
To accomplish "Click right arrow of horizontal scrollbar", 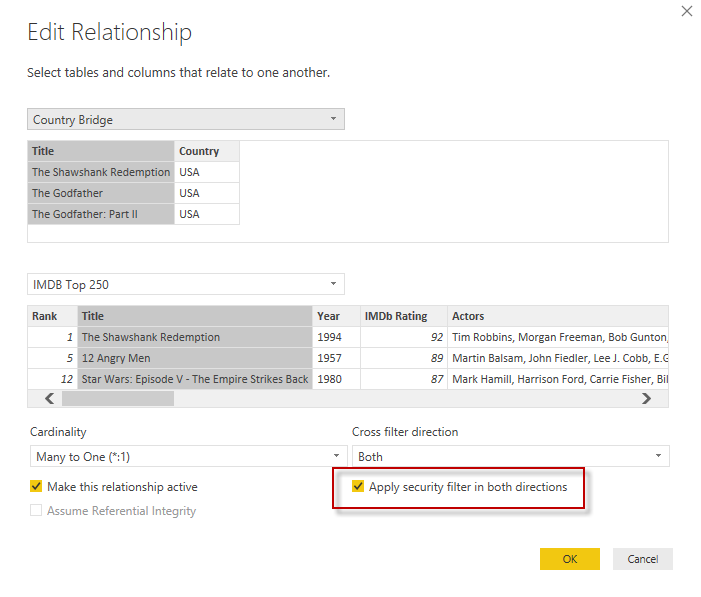I will pyautogui.click(x=646, y=398).
